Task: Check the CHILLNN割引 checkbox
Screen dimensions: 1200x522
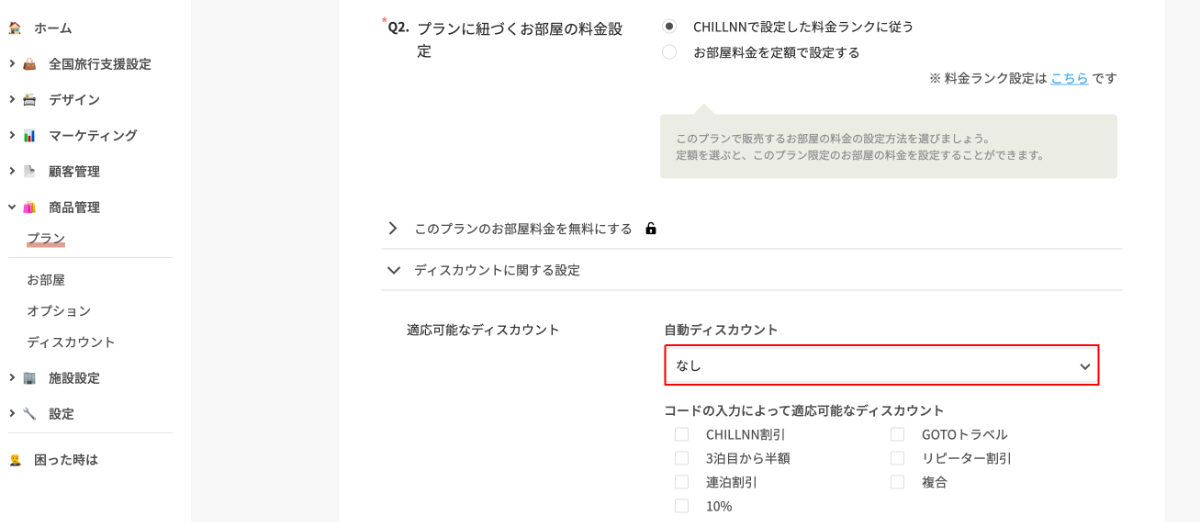Action: point(682,434)
